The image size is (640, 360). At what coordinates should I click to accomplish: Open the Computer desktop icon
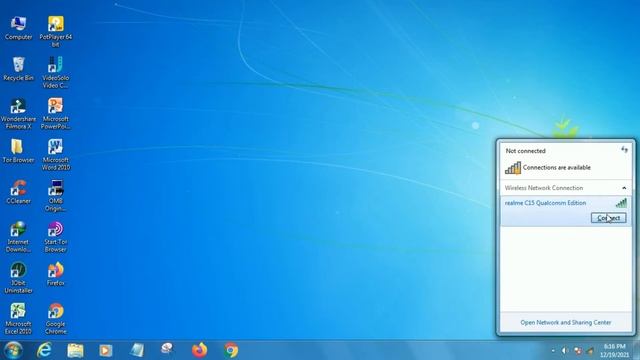click(18, 28)
